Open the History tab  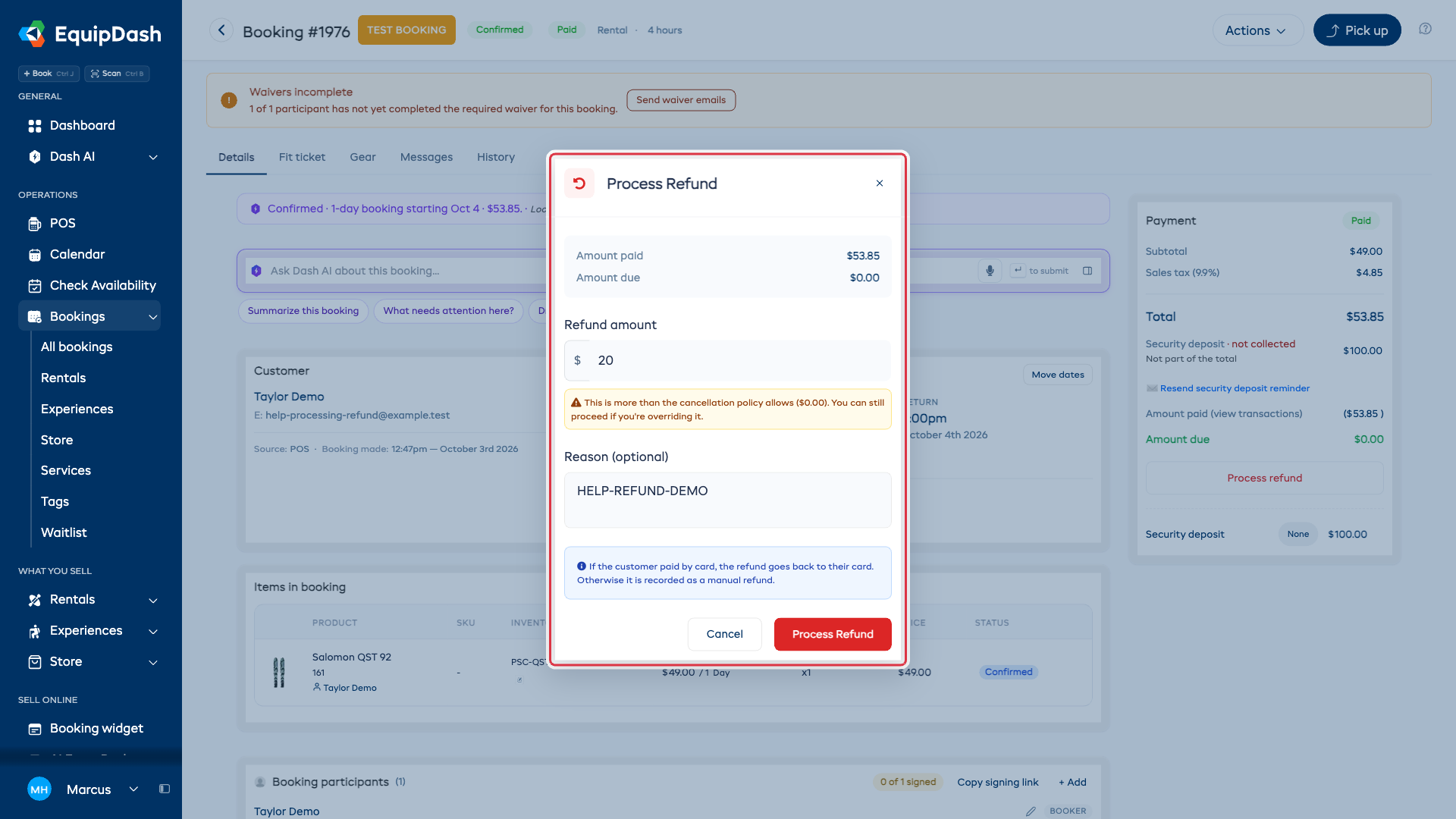[496, 157]
